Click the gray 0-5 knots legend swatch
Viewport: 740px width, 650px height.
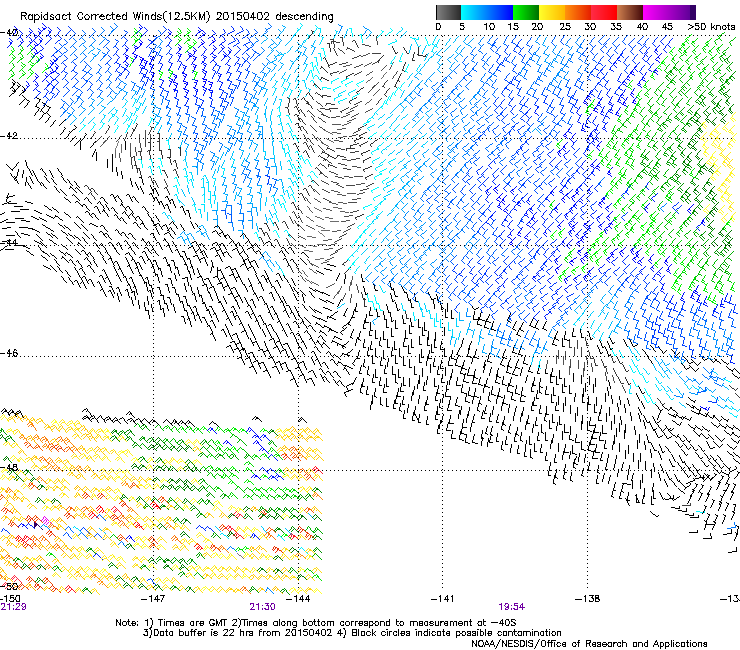448,12
